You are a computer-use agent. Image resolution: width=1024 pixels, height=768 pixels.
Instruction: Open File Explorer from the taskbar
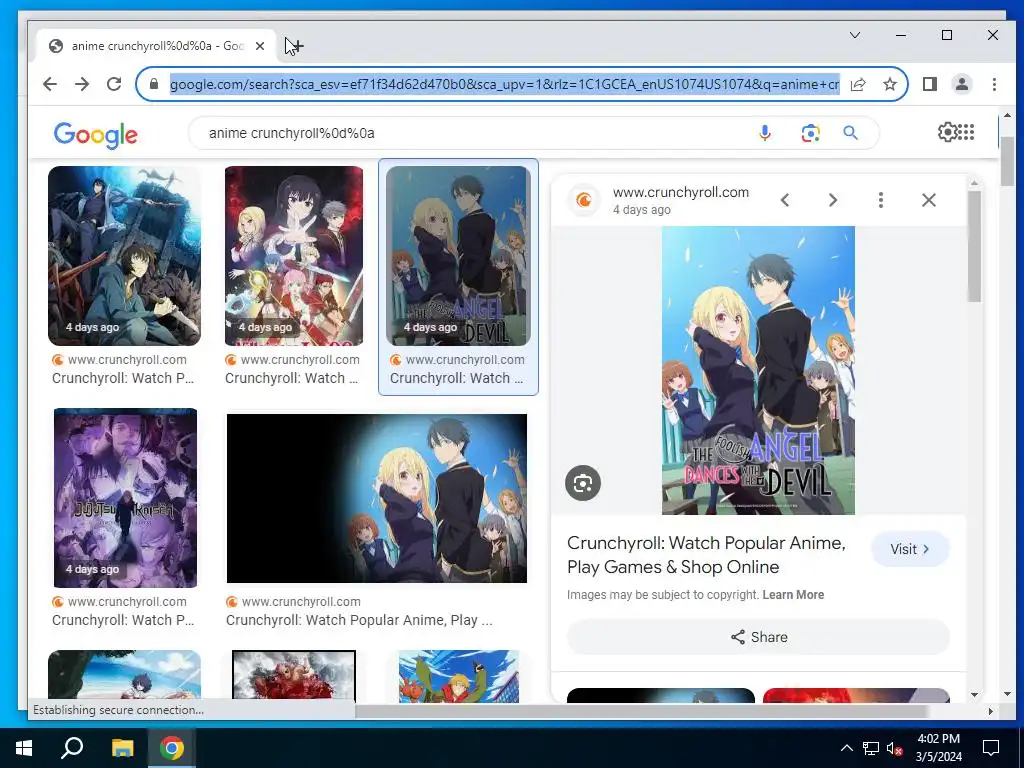click(x=122, y=748)
